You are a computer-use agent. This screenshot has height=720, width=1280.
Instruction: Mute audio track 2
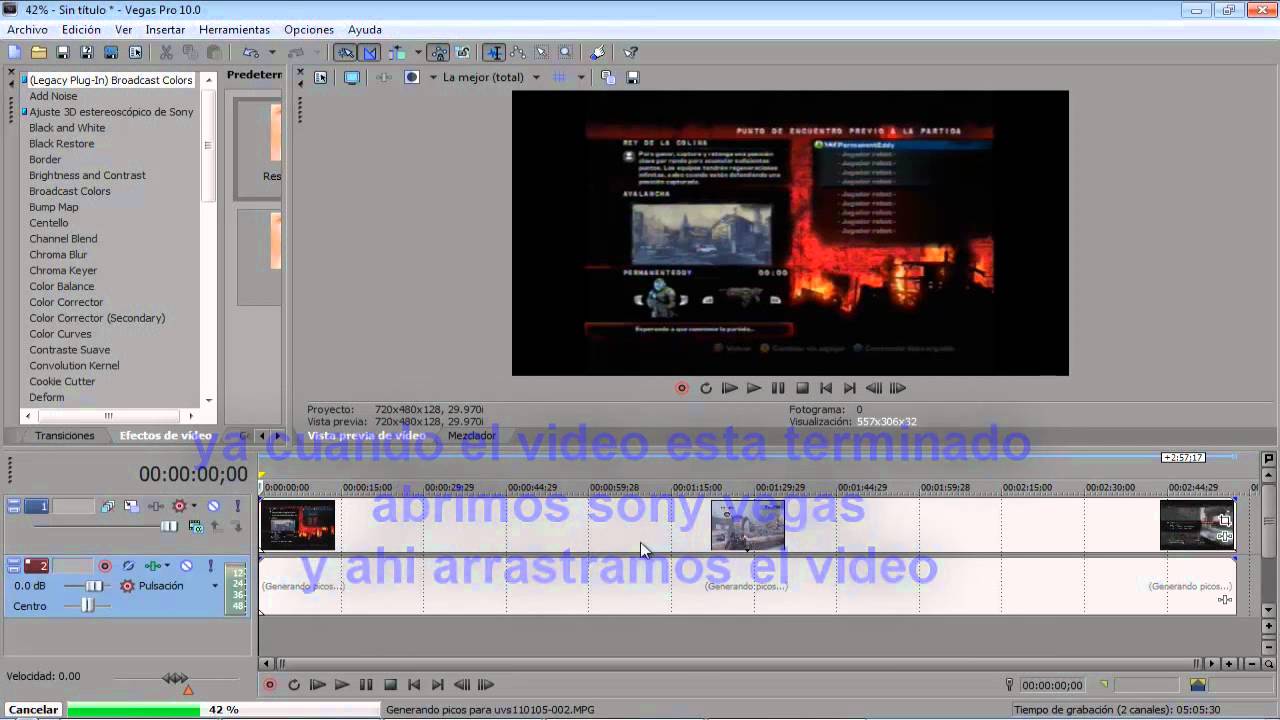[186, 566]
